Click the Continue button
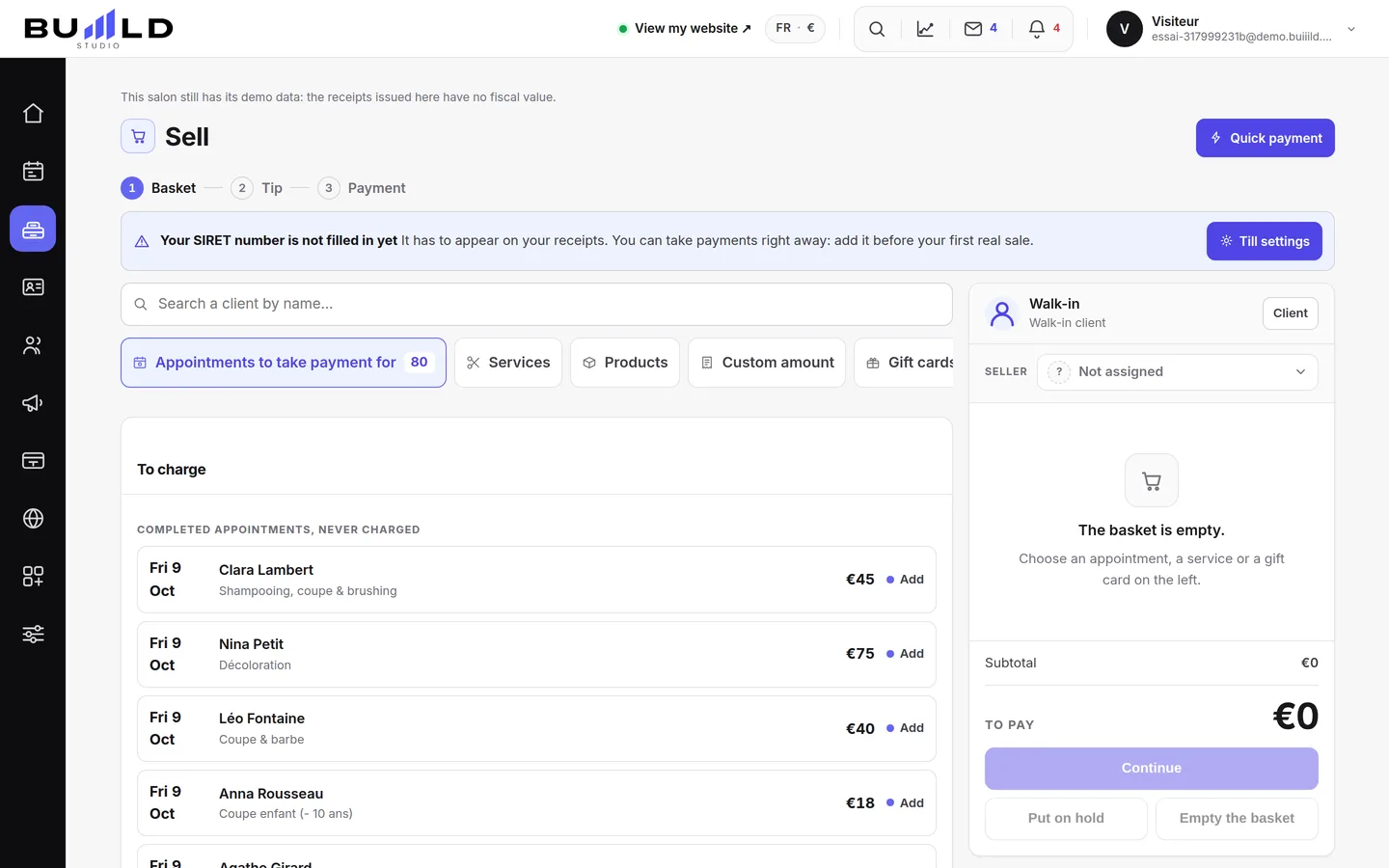1389x868 pixels. pyautogui.click(x=1152, y=769)
